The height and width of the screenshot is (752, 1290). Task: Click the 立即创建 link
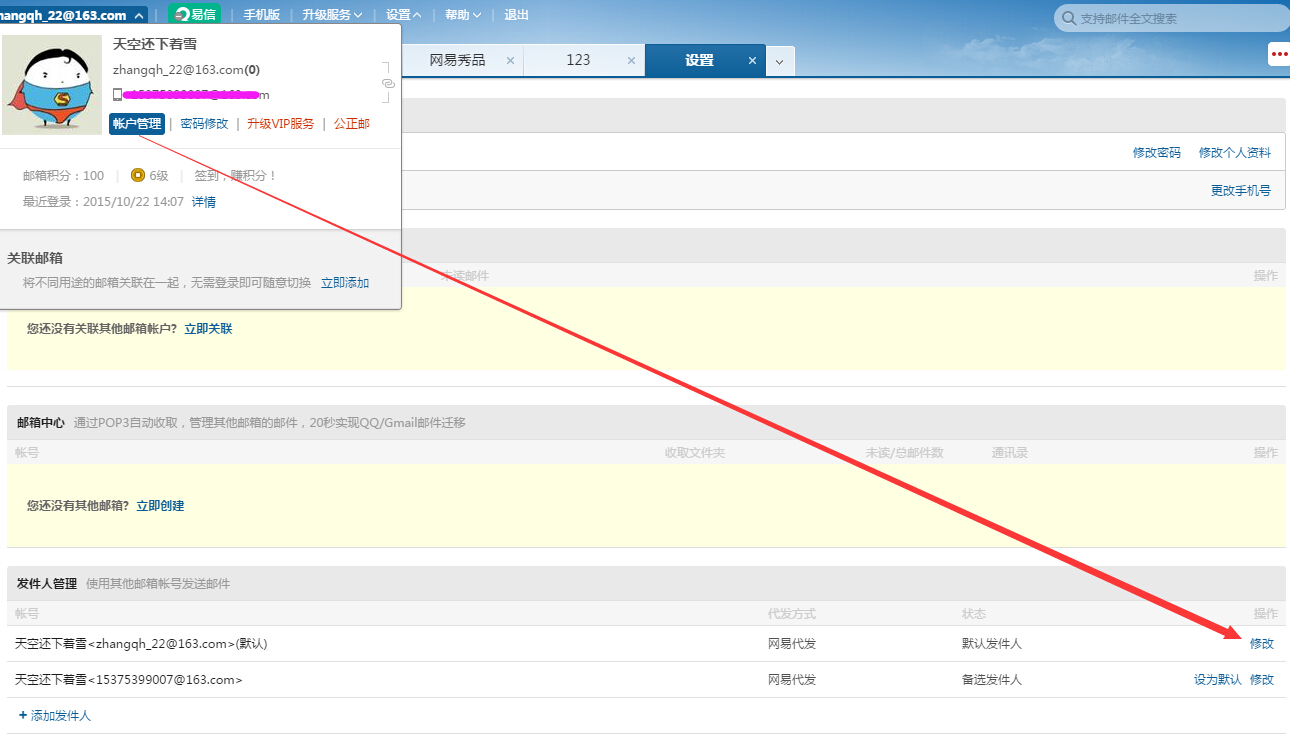point(160,506)
